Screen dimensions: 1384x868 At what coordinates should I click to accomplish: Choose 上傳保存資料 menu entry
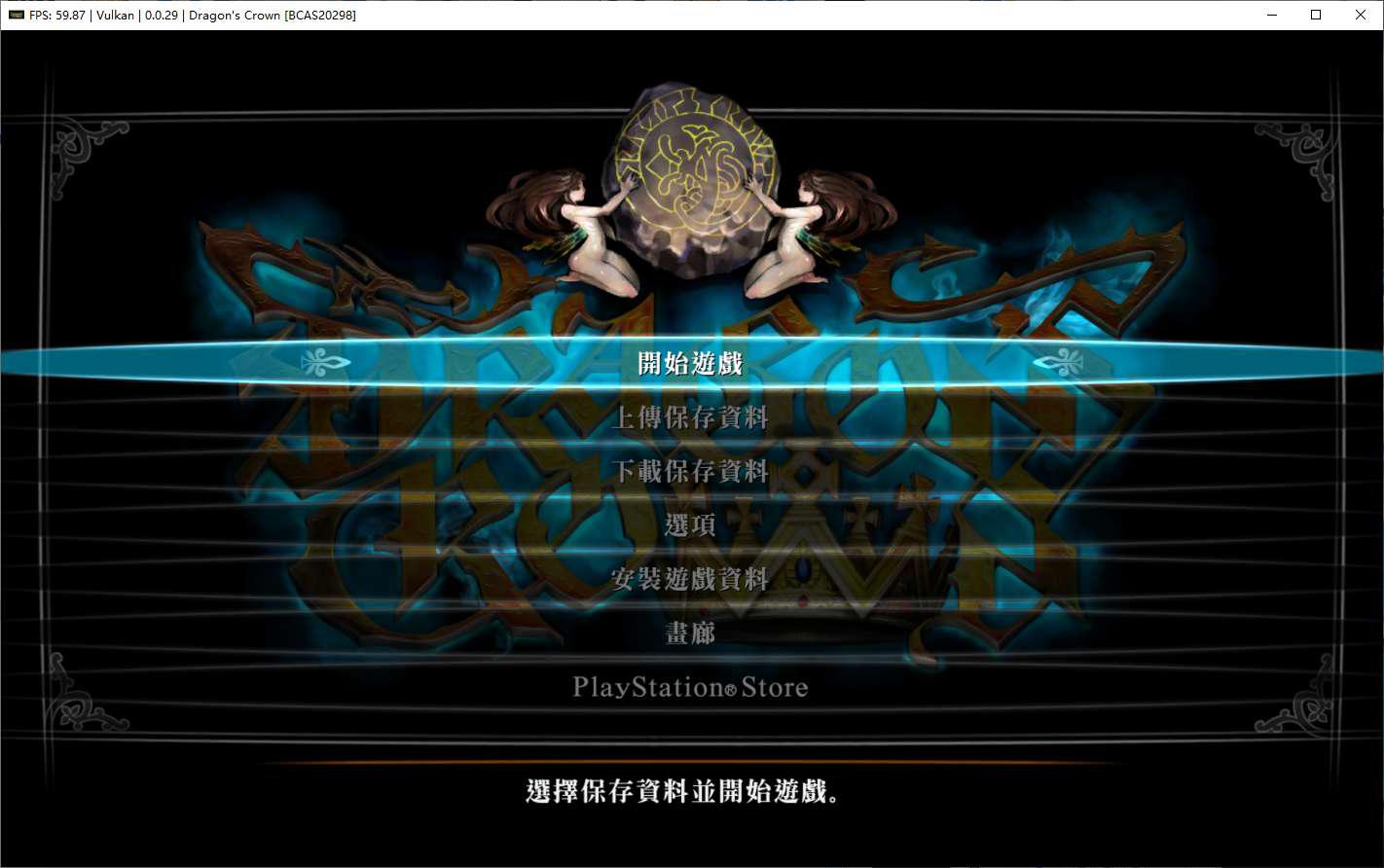[690, 417]
